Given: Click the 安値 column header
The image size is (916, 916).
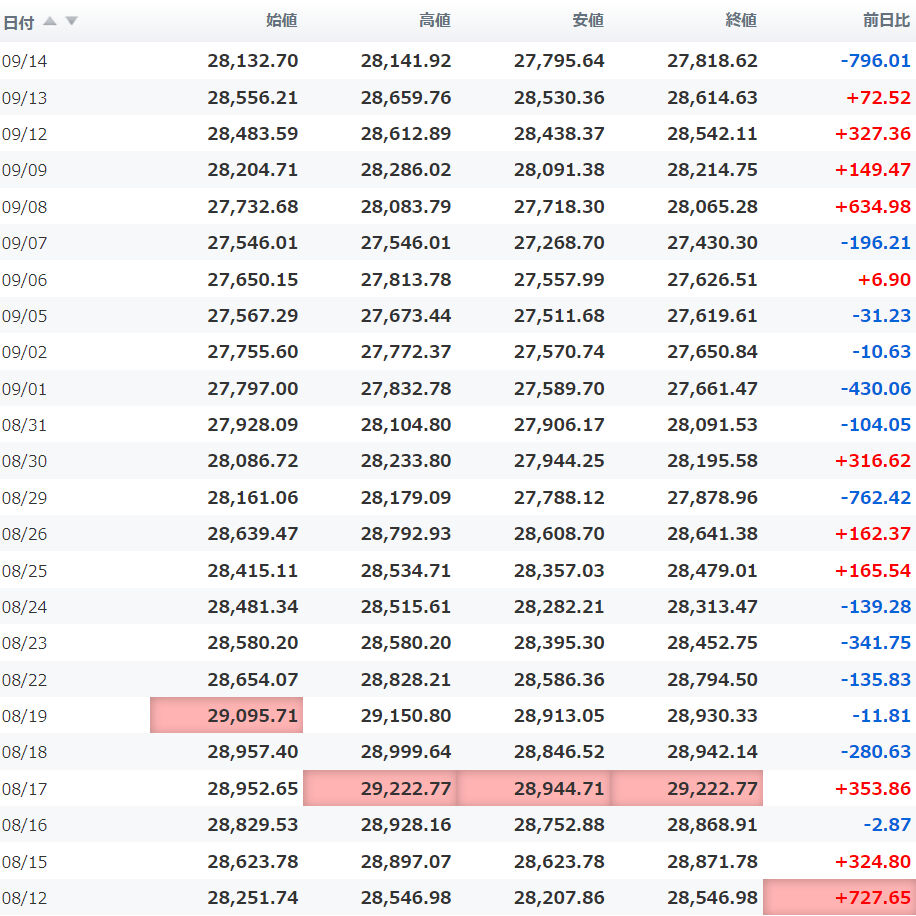Looking at the screenshot, I should click(x=588, y=20).
